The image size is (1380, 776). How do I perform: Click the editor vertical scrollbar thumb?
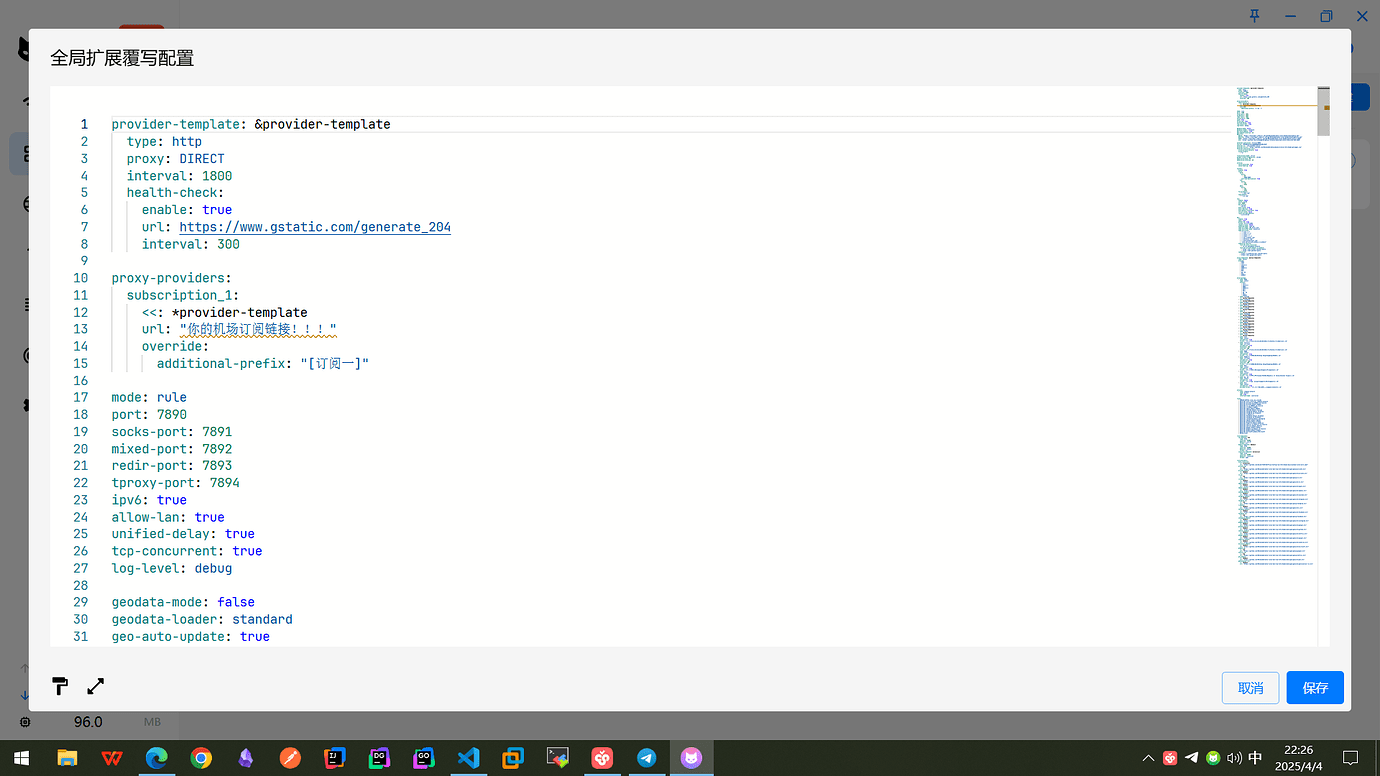pos(1324,111)
